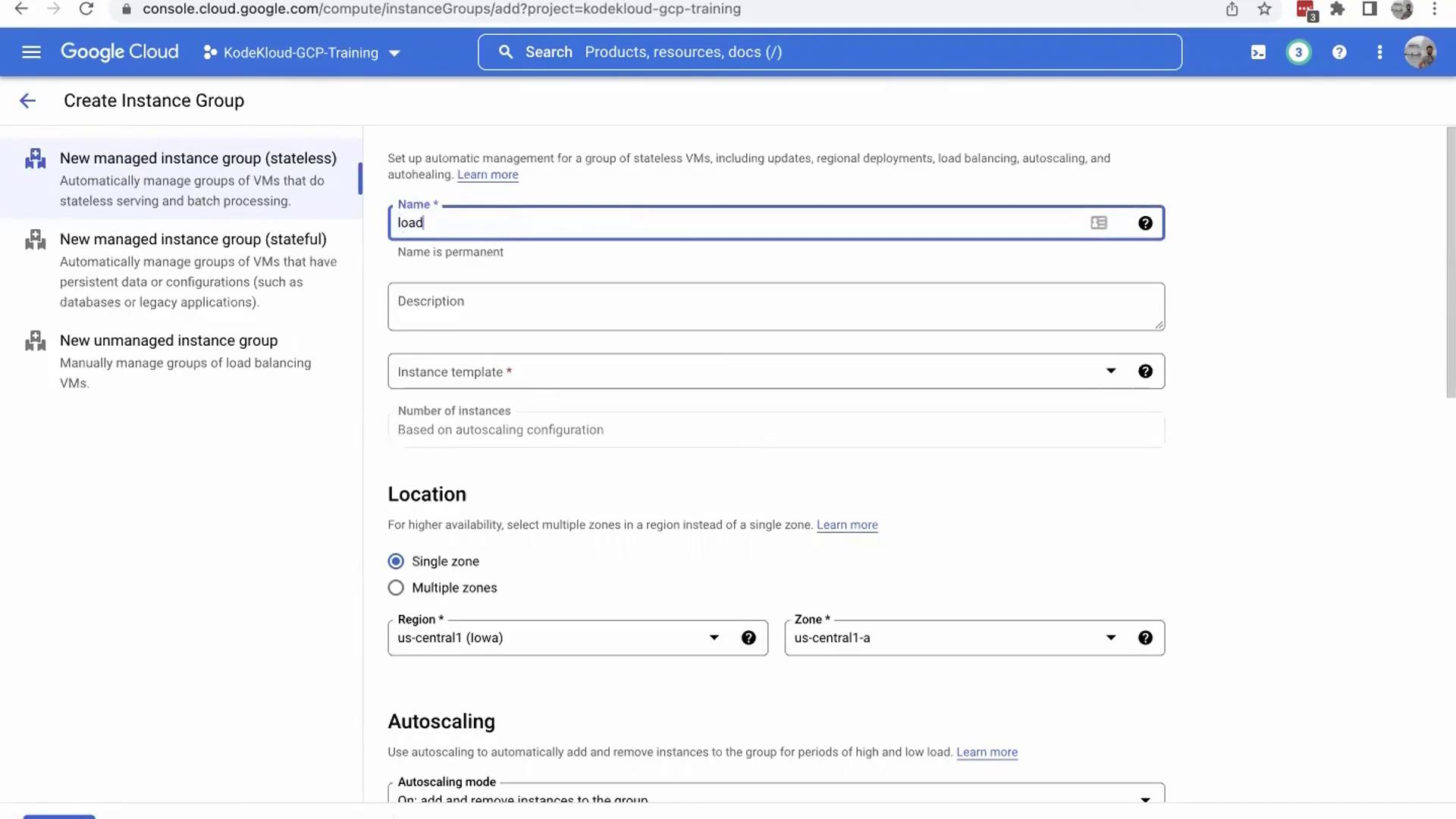Viewport: 1456px width, 819px height.
Task: Click the help question mark in header
Action: 1339,52
